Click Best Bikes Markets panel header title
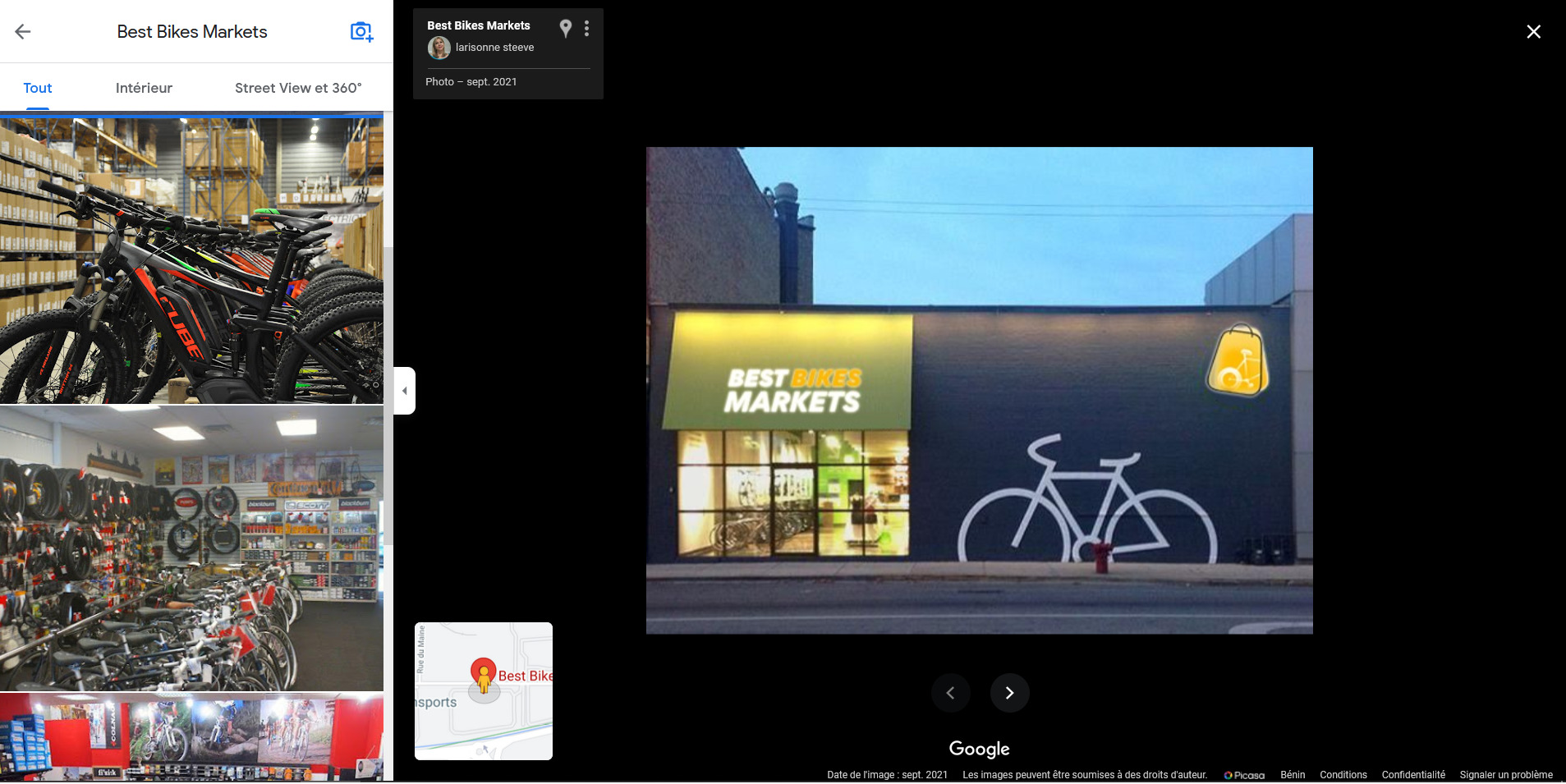 tap(192, 32)
